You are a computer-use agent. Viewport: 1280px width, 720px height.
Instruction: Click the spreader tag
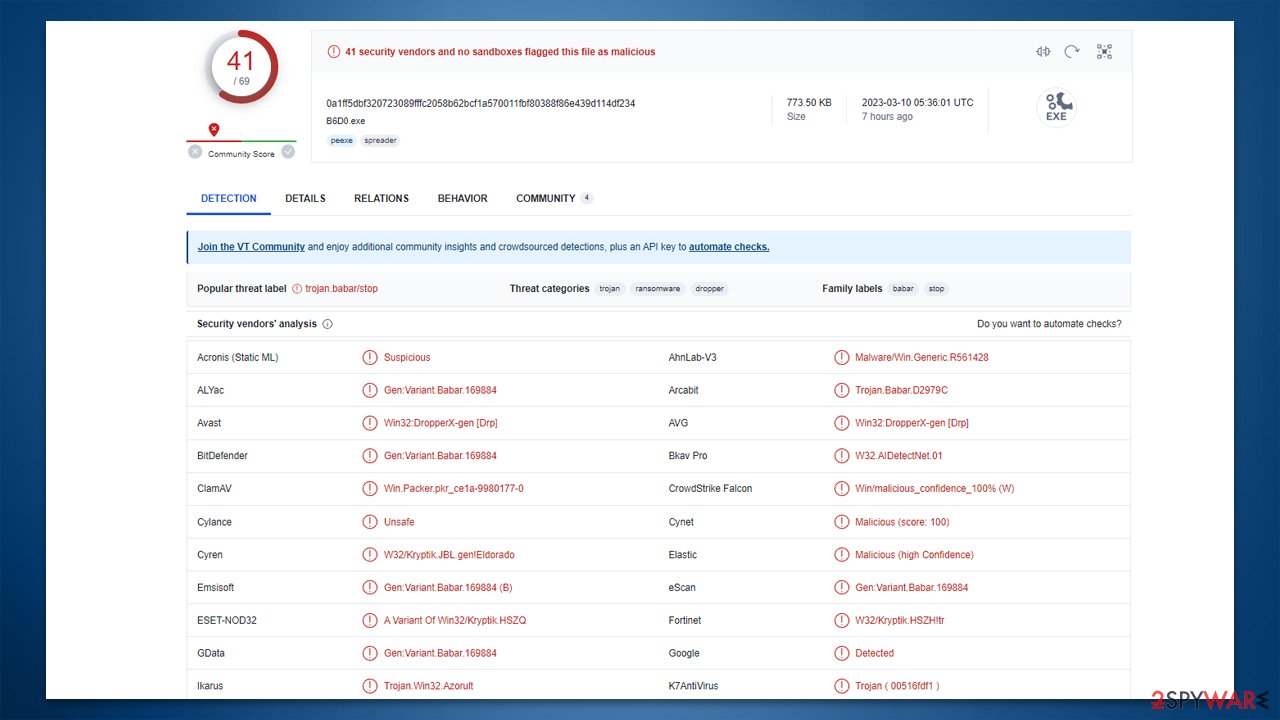(380, 141)
